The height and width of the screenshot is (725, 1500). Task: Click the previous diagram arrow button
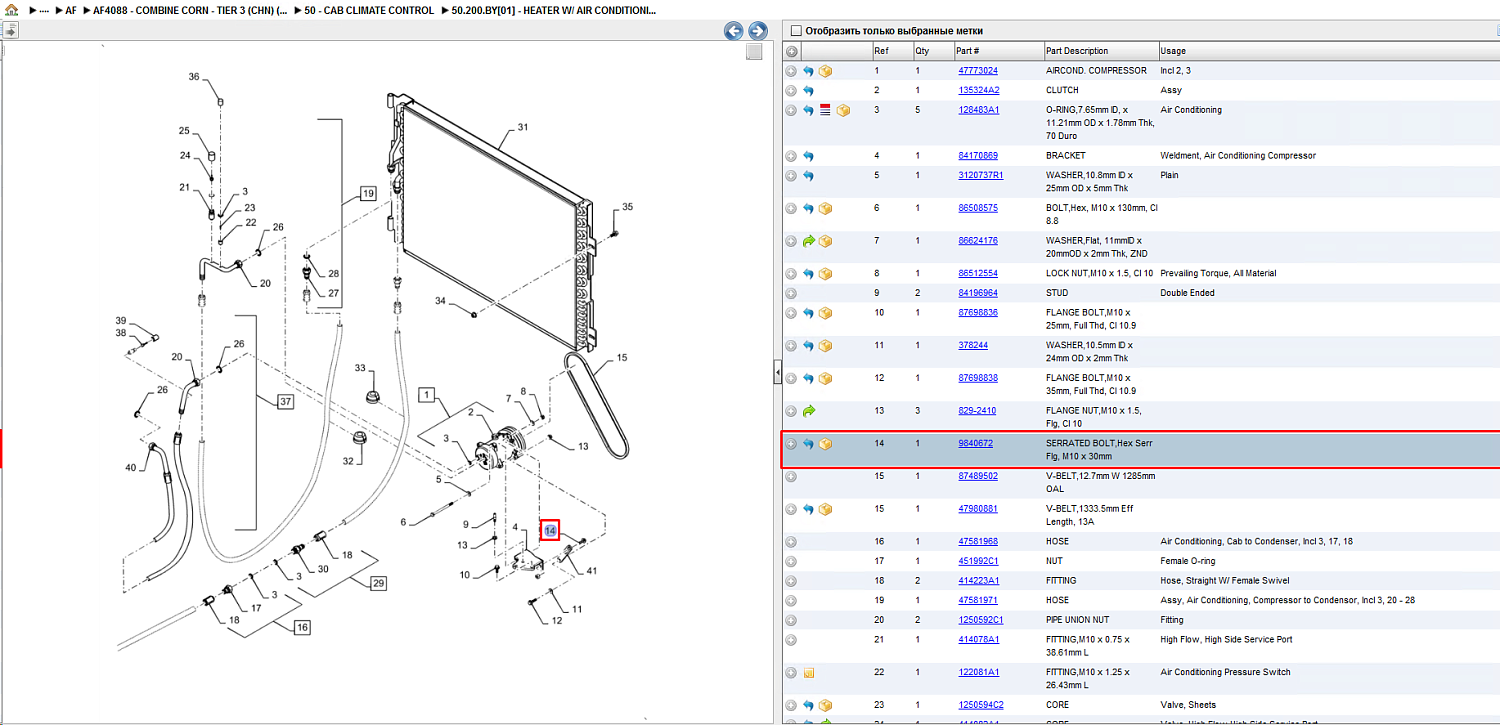[734, 31]
